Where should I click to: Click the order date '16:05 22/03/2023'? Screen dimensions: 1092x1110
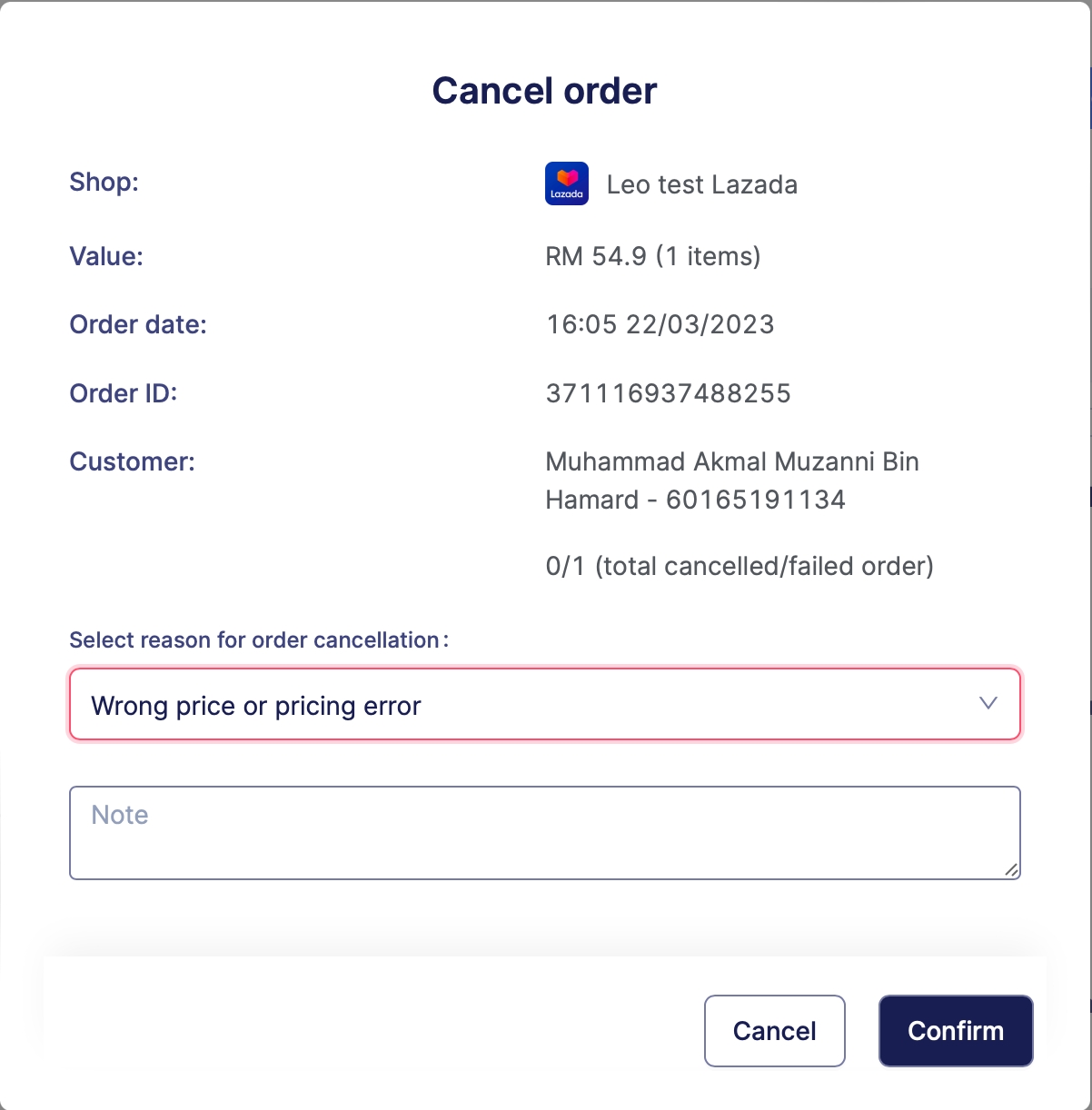(x=660, y=324)
